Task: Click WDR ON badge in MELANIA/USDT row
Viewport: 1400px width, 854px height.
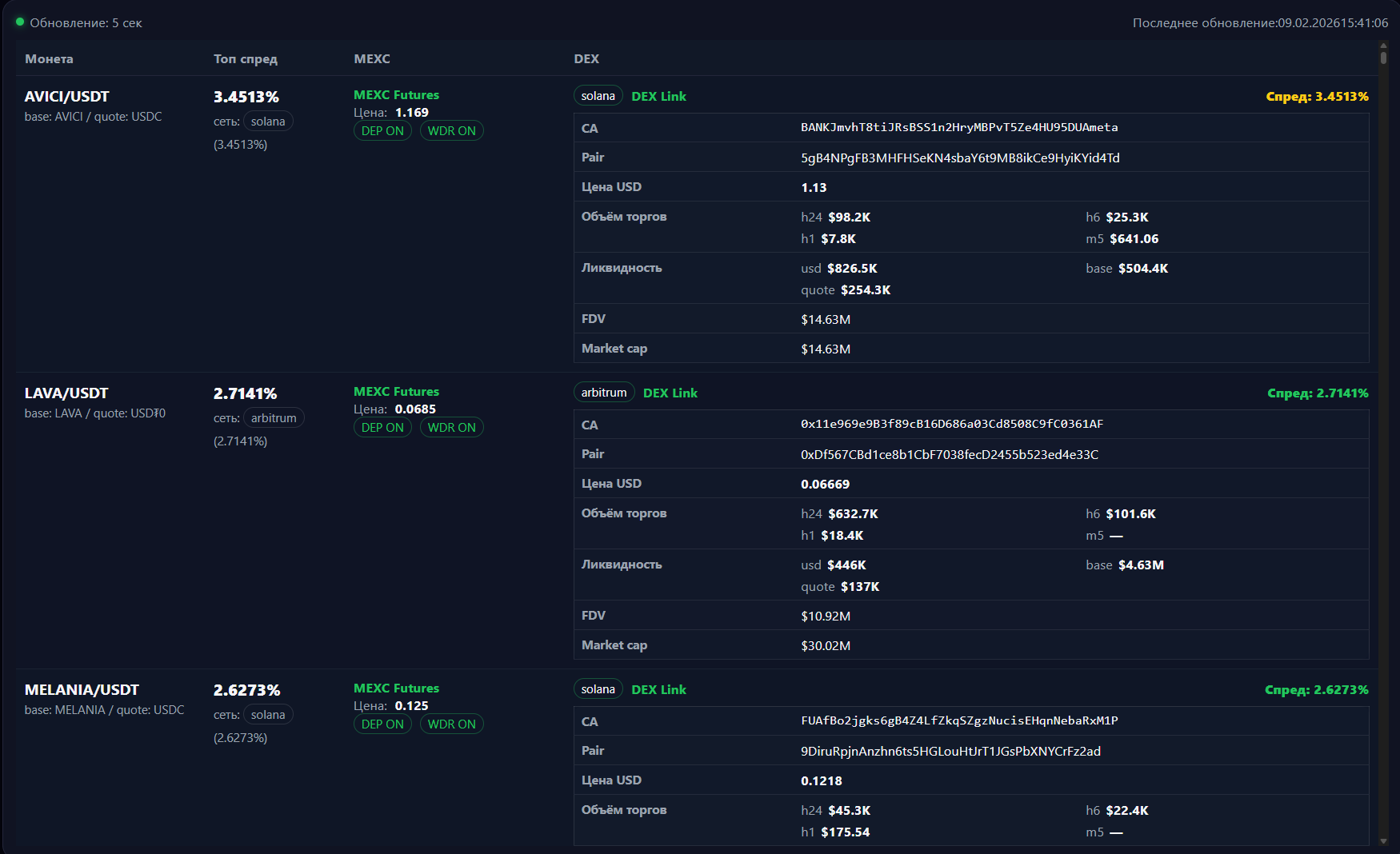Action: tap(451, 724)
